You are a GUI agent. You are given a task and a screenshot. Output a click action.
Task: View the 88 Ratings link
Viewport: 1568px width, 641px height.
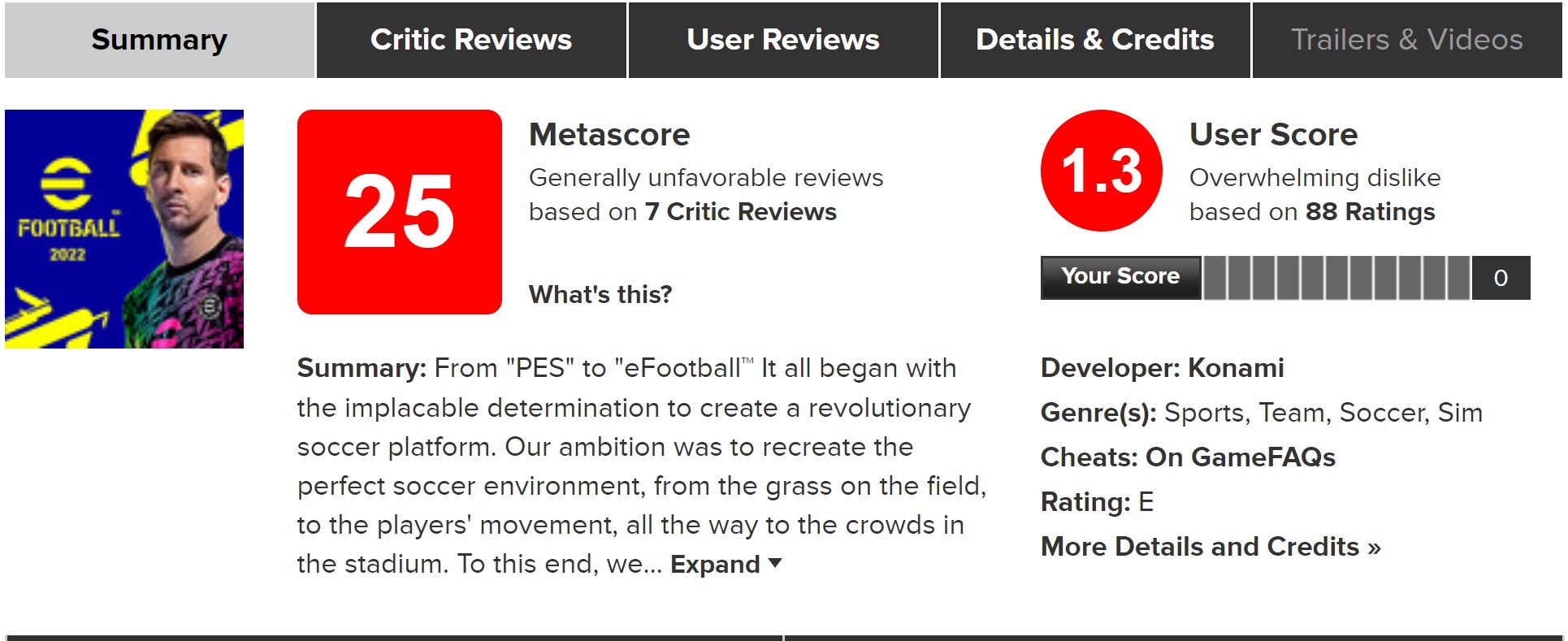tap(1370, 212)
